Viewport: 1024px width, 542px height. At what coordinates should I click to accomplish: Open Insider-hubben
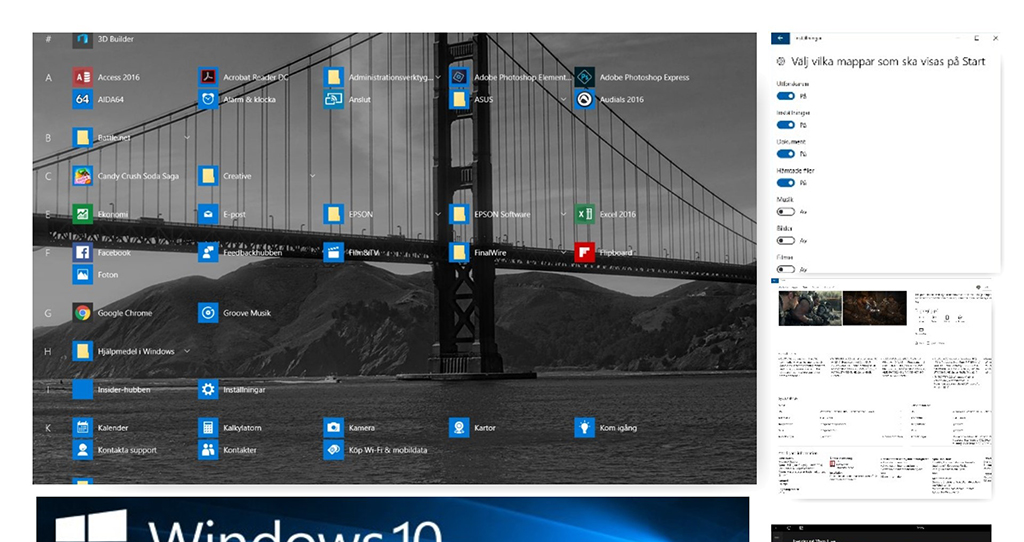point(111,390)
